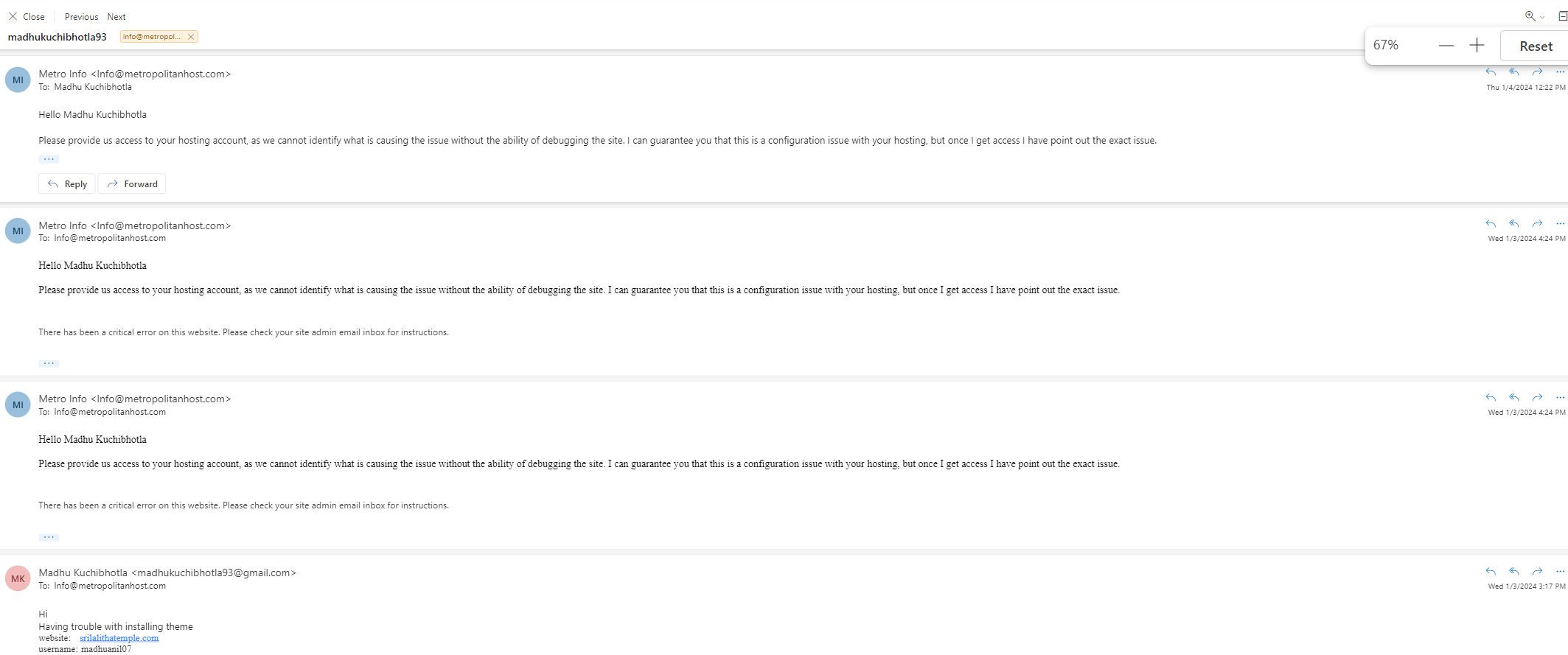Forward icon on third Metro Info email
Screen dimensions: 1568x655
click(1537, 398)
